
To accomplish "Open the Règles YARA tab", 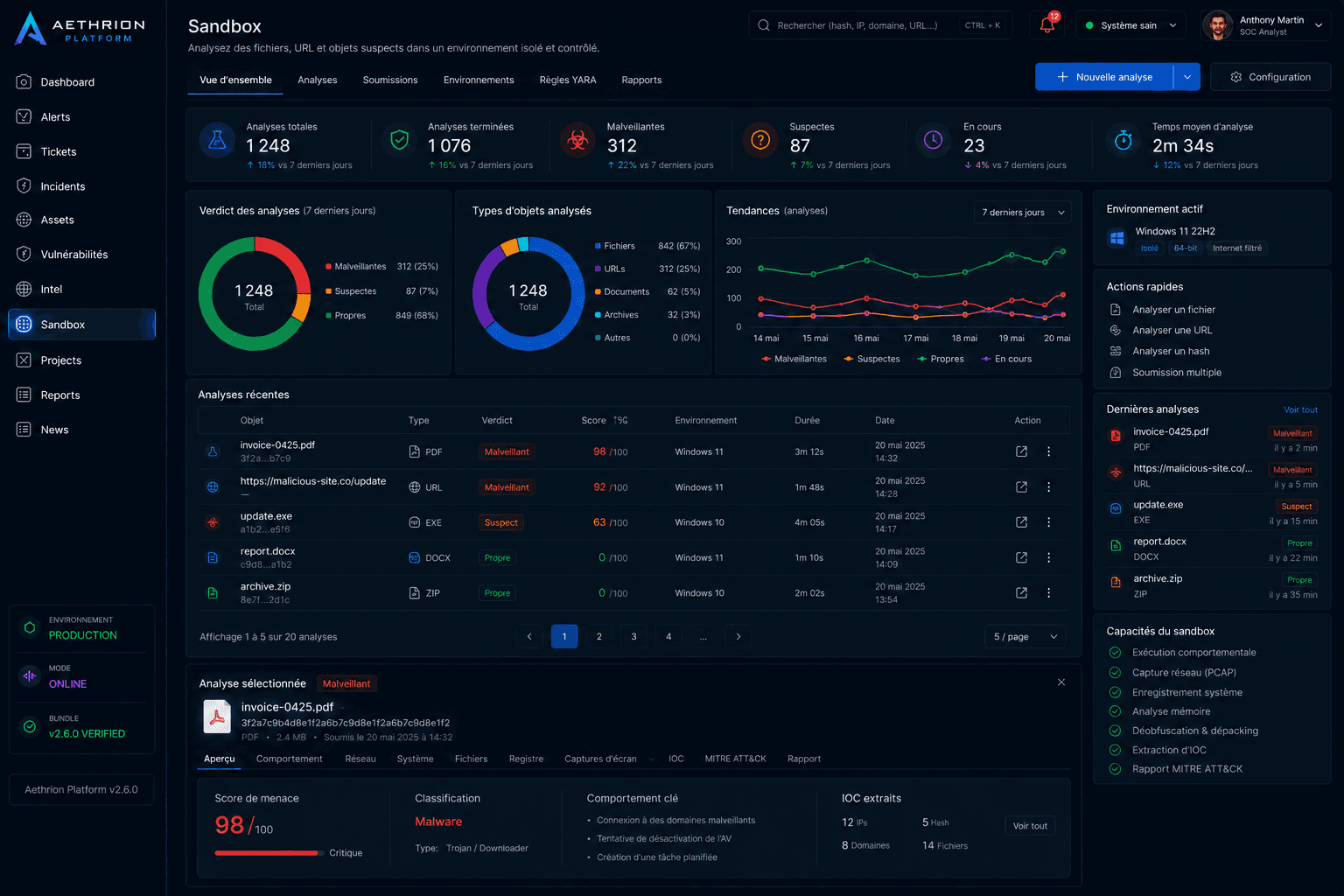I will click(568, 80).
